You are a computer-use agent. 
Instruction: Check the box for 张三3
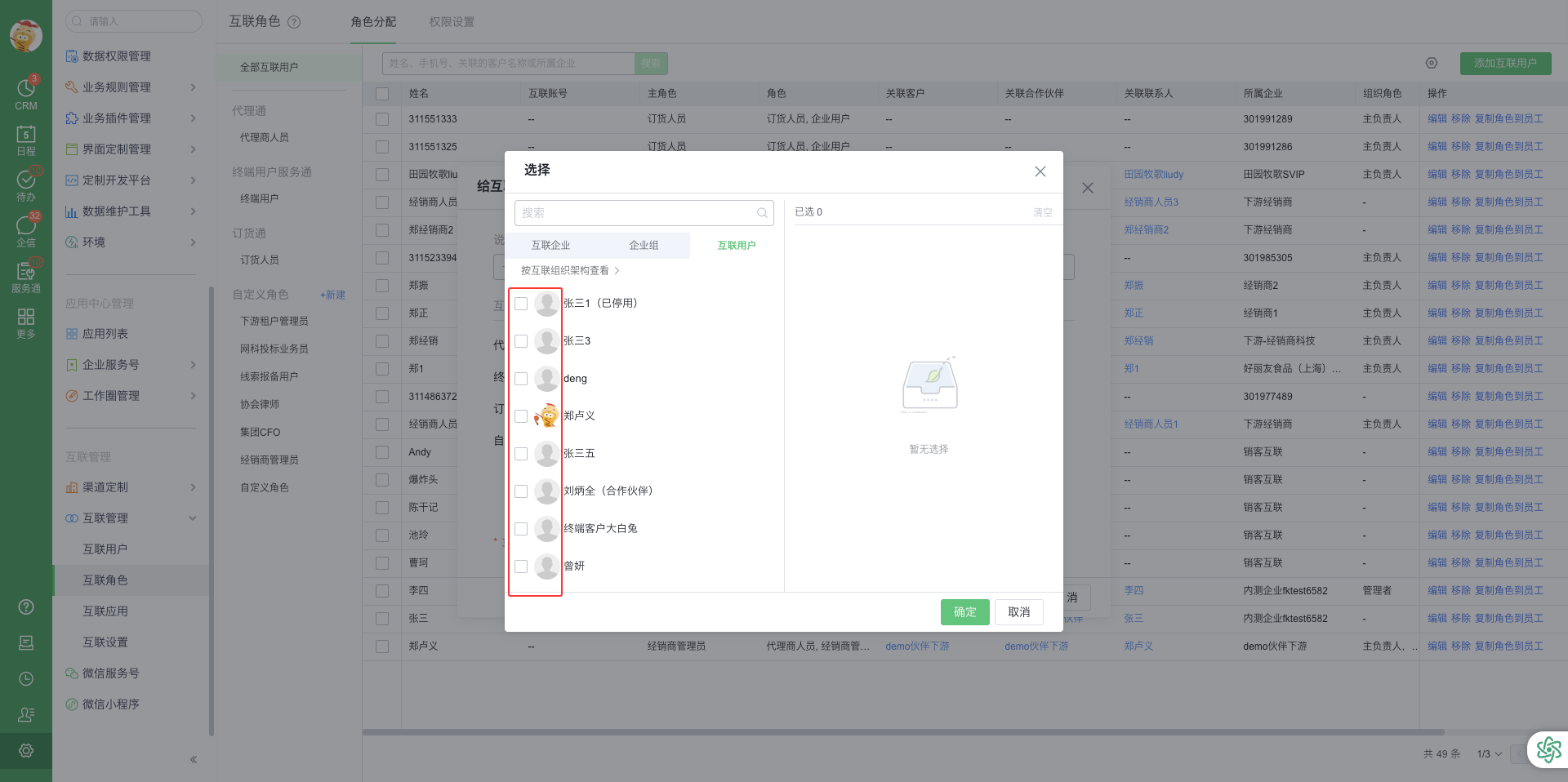(x=521, y=341)
